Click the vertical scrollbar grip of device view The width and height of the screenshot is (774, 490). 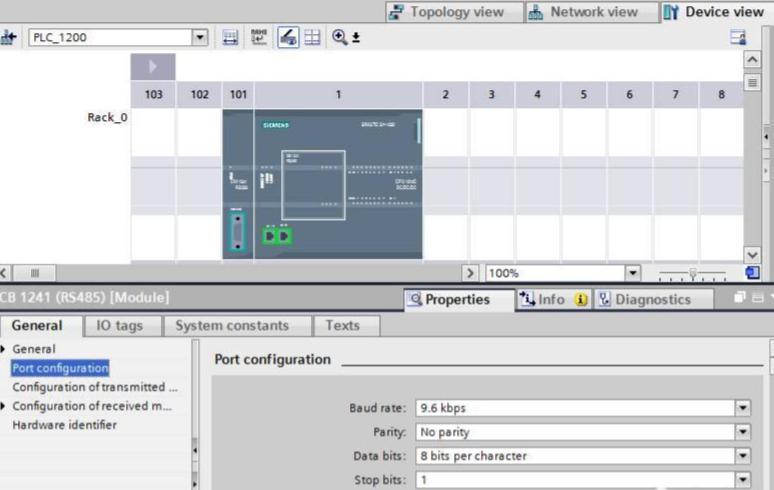point(752,82)
